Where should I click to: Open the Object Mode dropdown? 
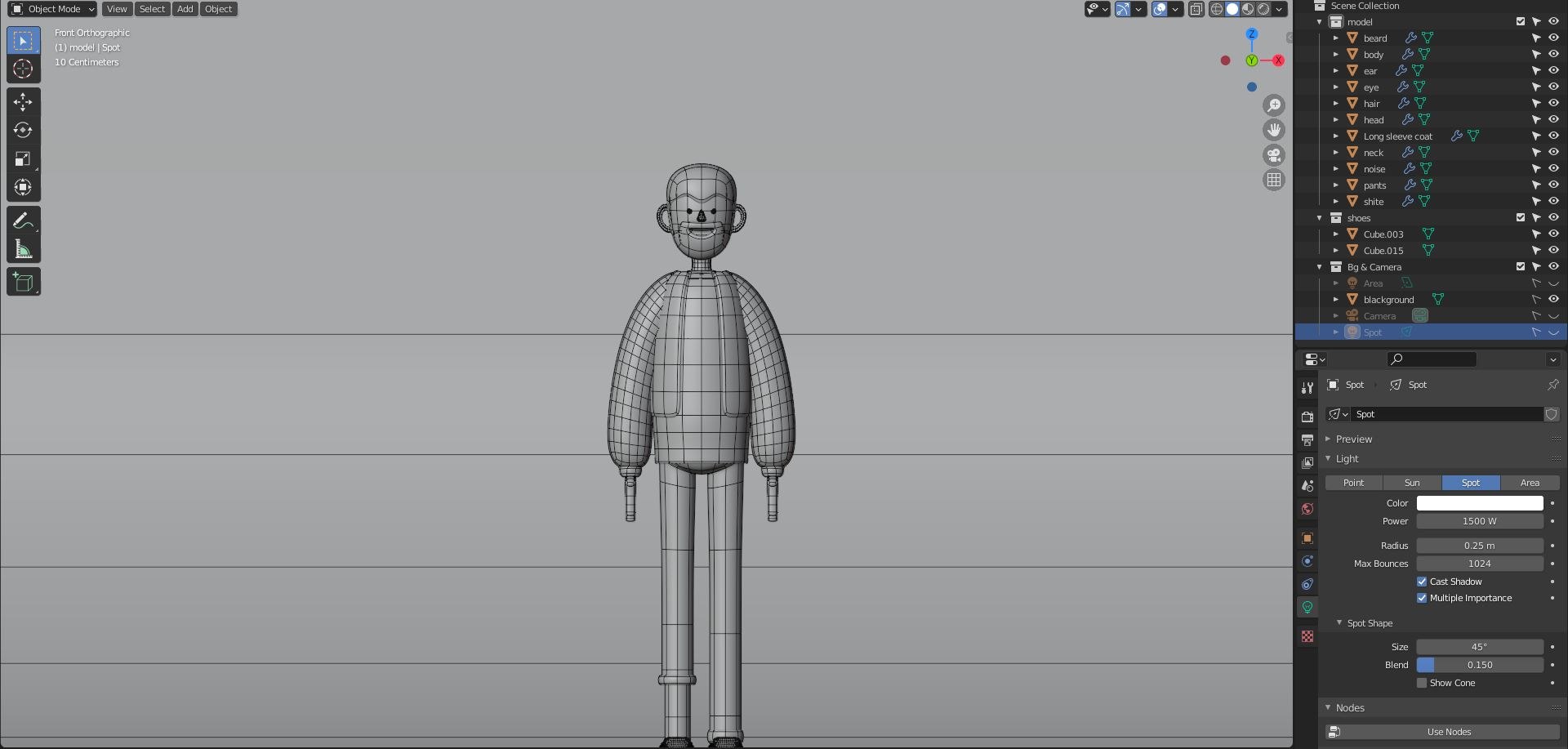coord(52,9)
